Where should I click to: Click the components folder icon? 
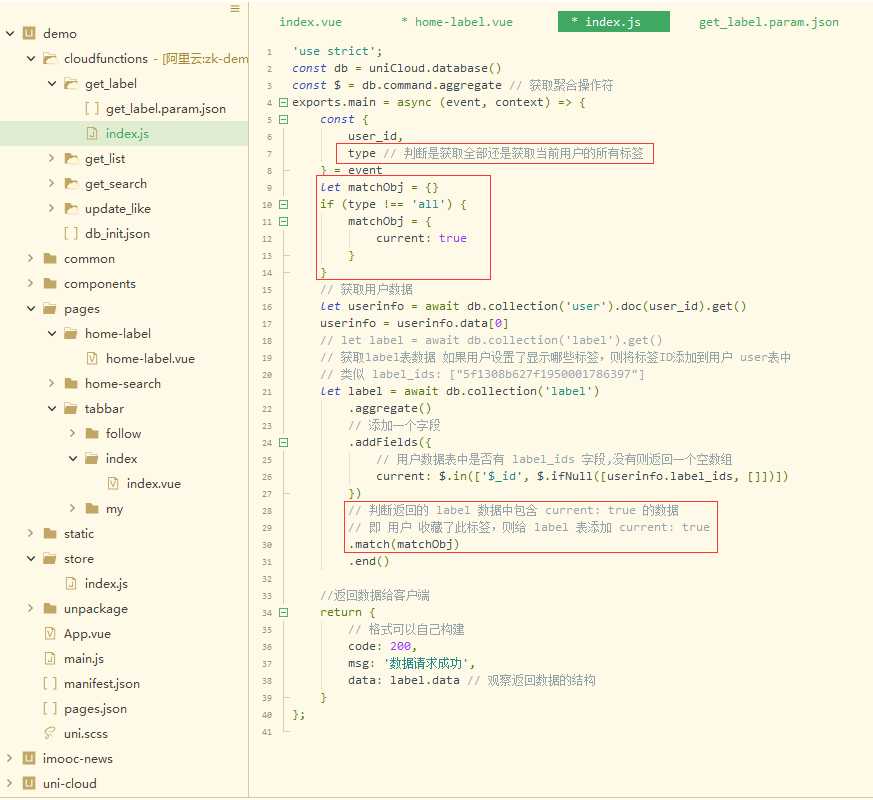point(50,283)
